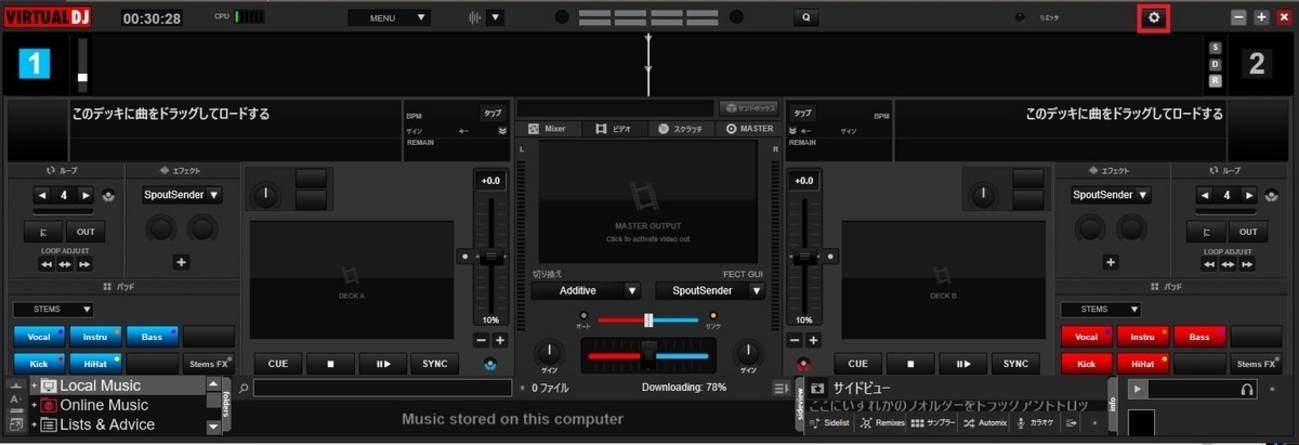
Task: Open the Remixes panel
Action: point(882,424)
